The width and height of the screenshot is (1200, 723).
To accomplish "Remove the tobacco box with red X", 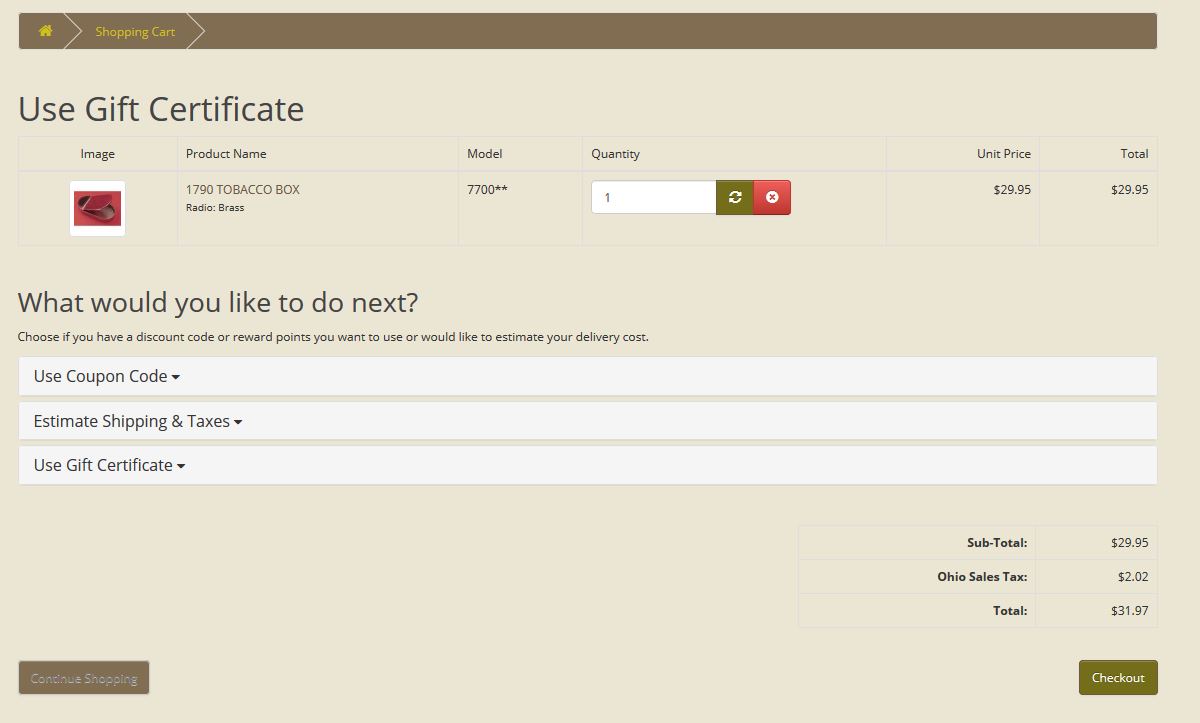I will click(x=772, y=197).
